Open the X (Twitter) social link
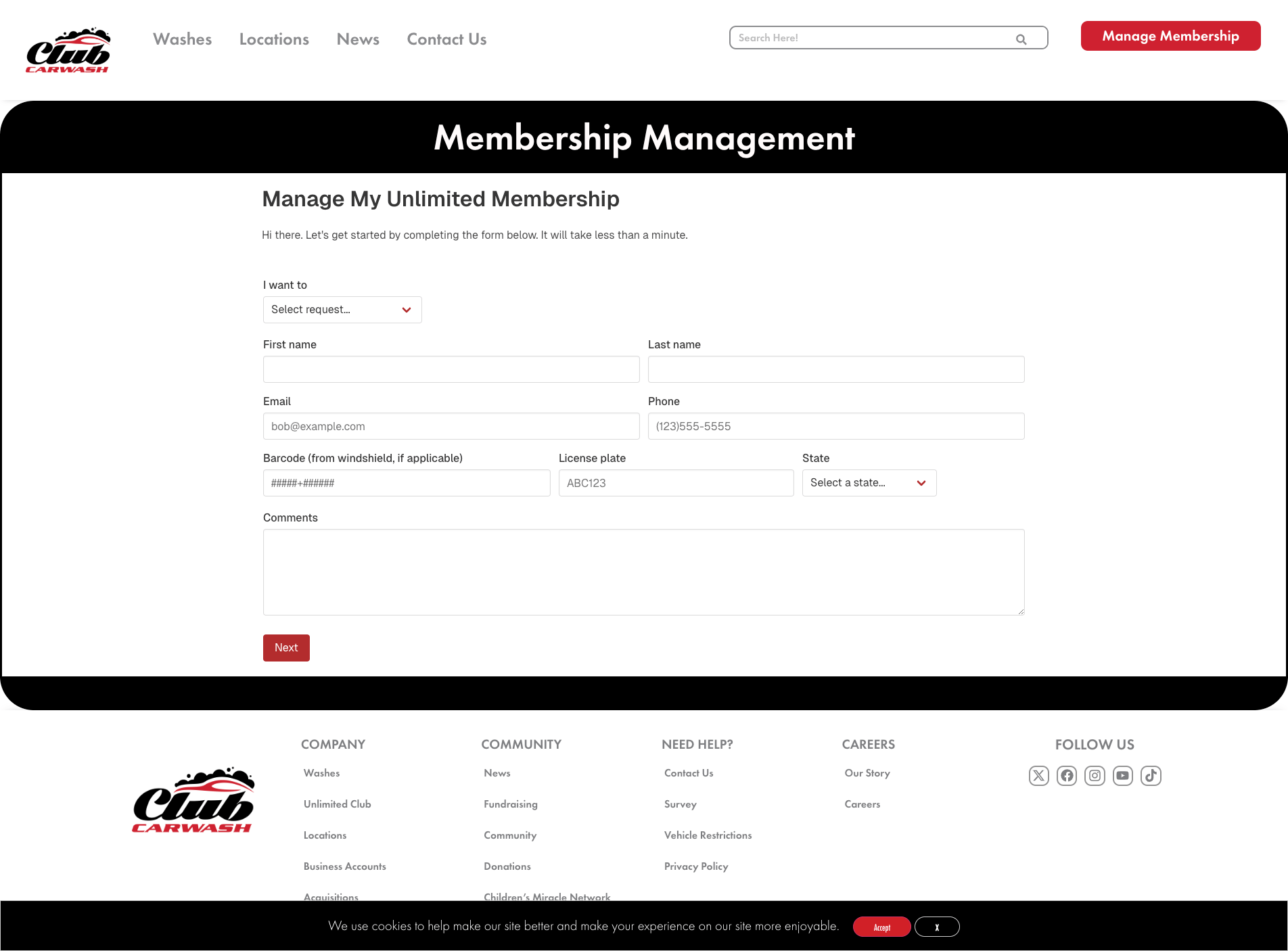The image size is (1288, 951). point(1038,776)
